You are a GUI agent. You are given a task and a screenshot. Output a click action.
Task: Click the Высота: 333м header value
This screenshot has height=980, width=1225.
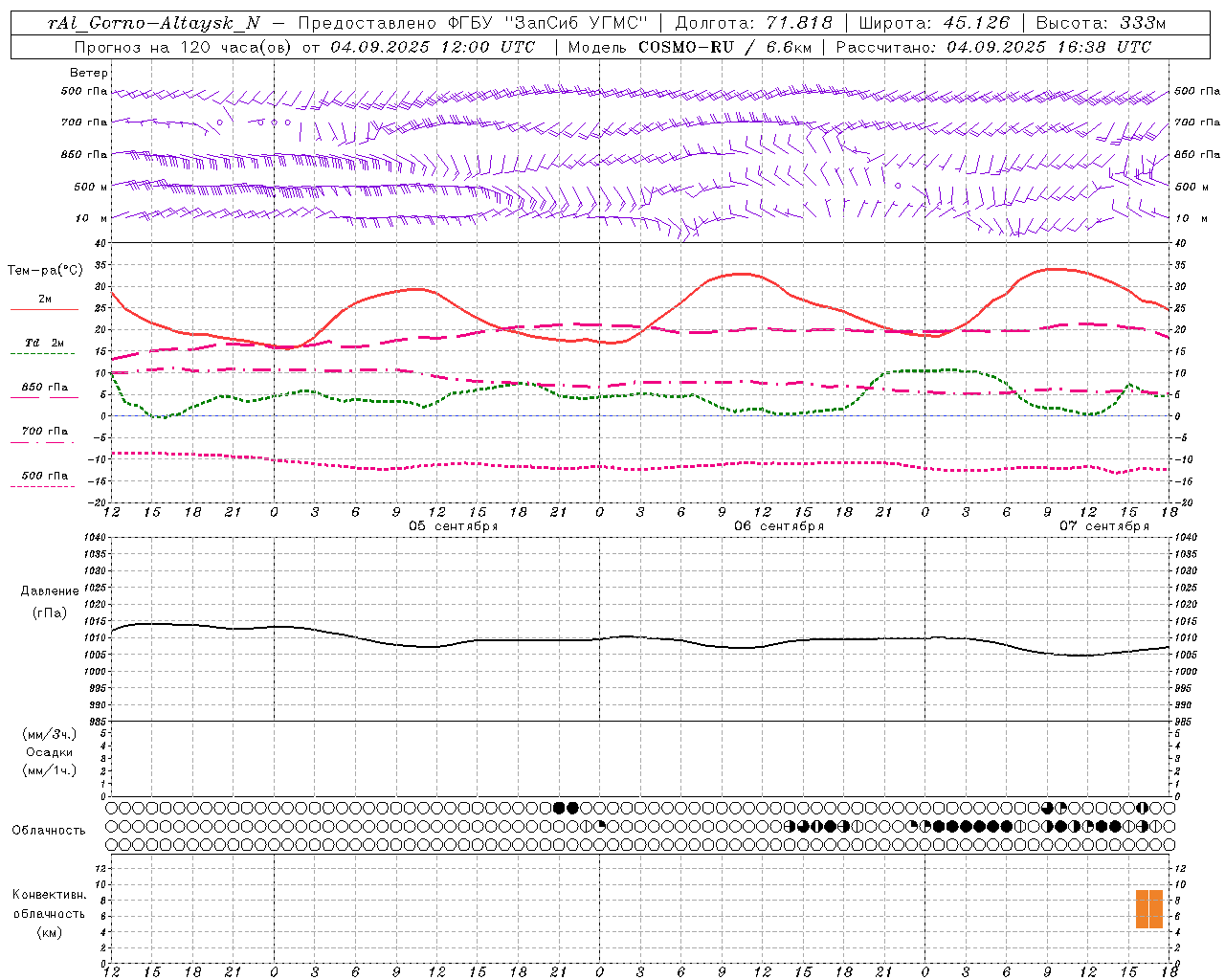[1101, 23]
